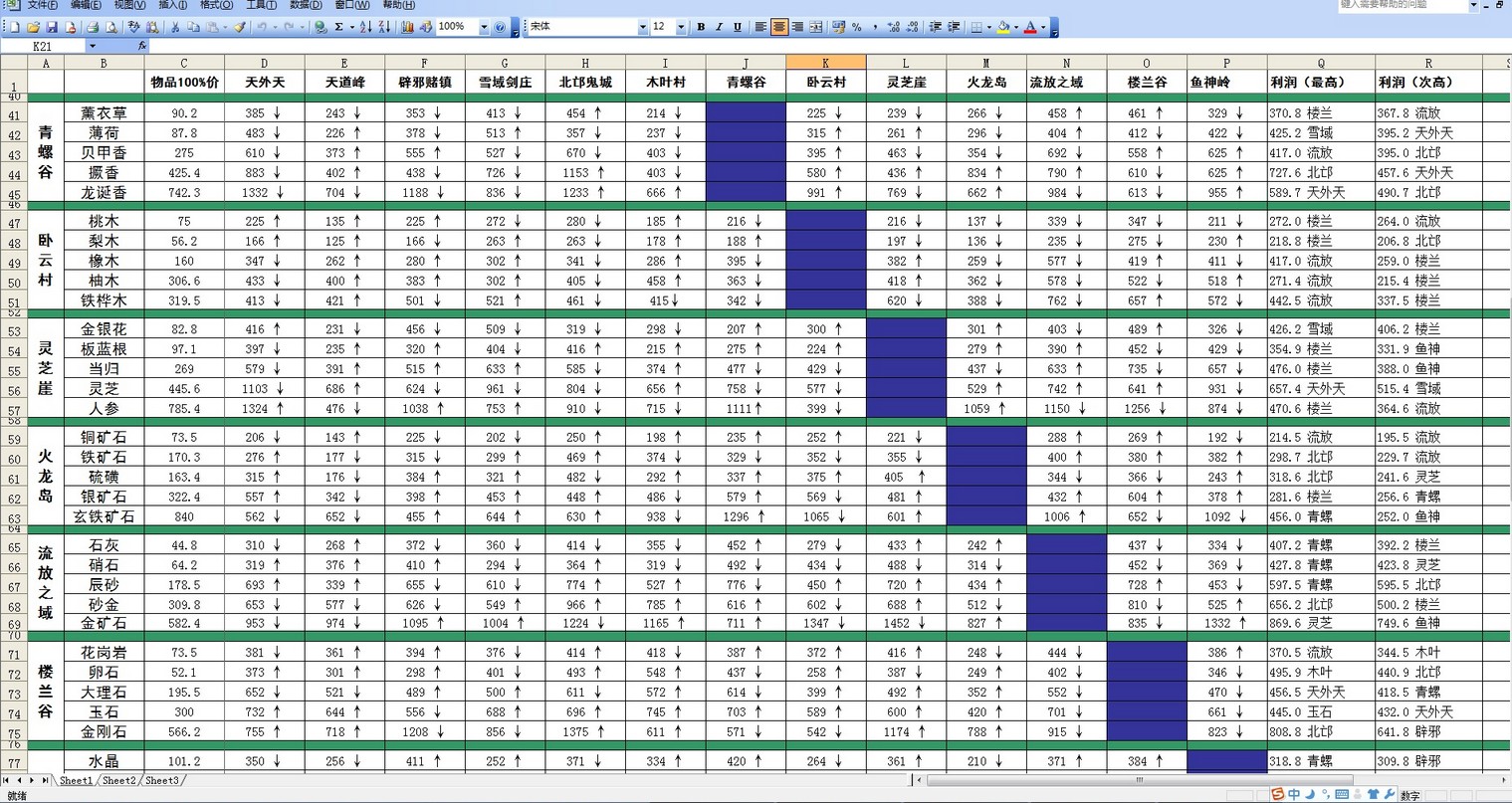The height and width of the screenshot is (803, 1512).
Task: Activate the Format Painter brush
Action: [x=240, y=27]
